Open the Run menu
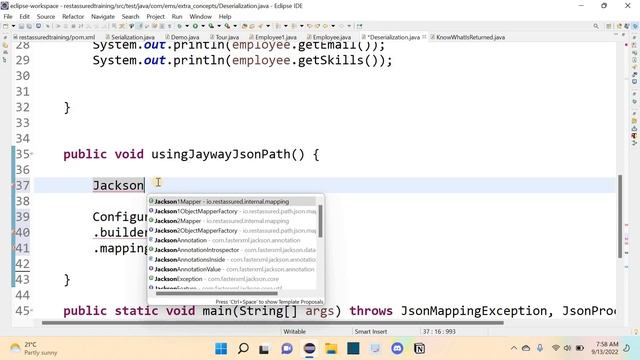Viewport: 640px width, 360px height. tap(177, 16)
